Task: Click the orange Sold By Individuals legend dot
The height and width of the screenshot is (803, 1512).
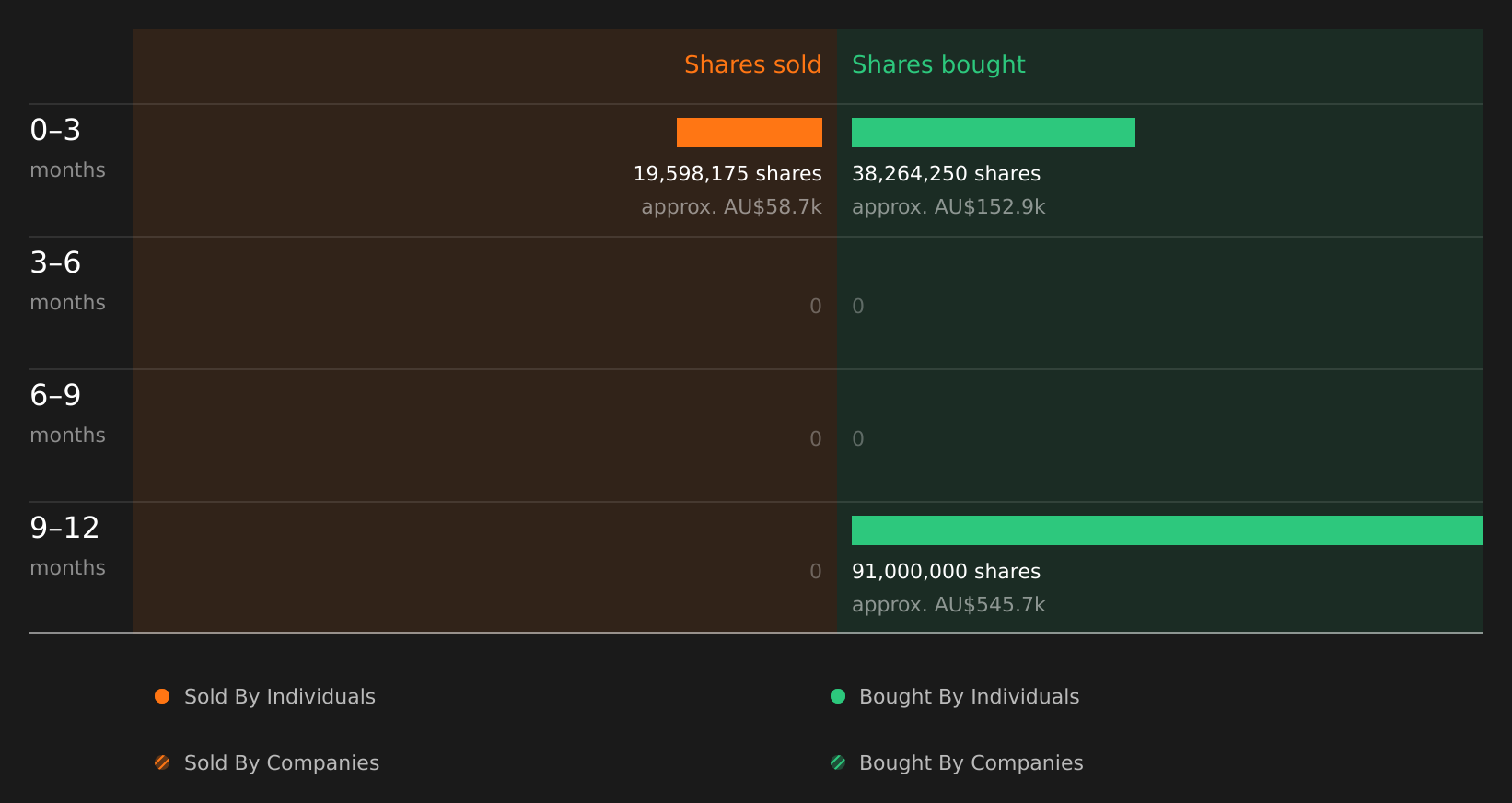Action: click(x=162, y=696)
